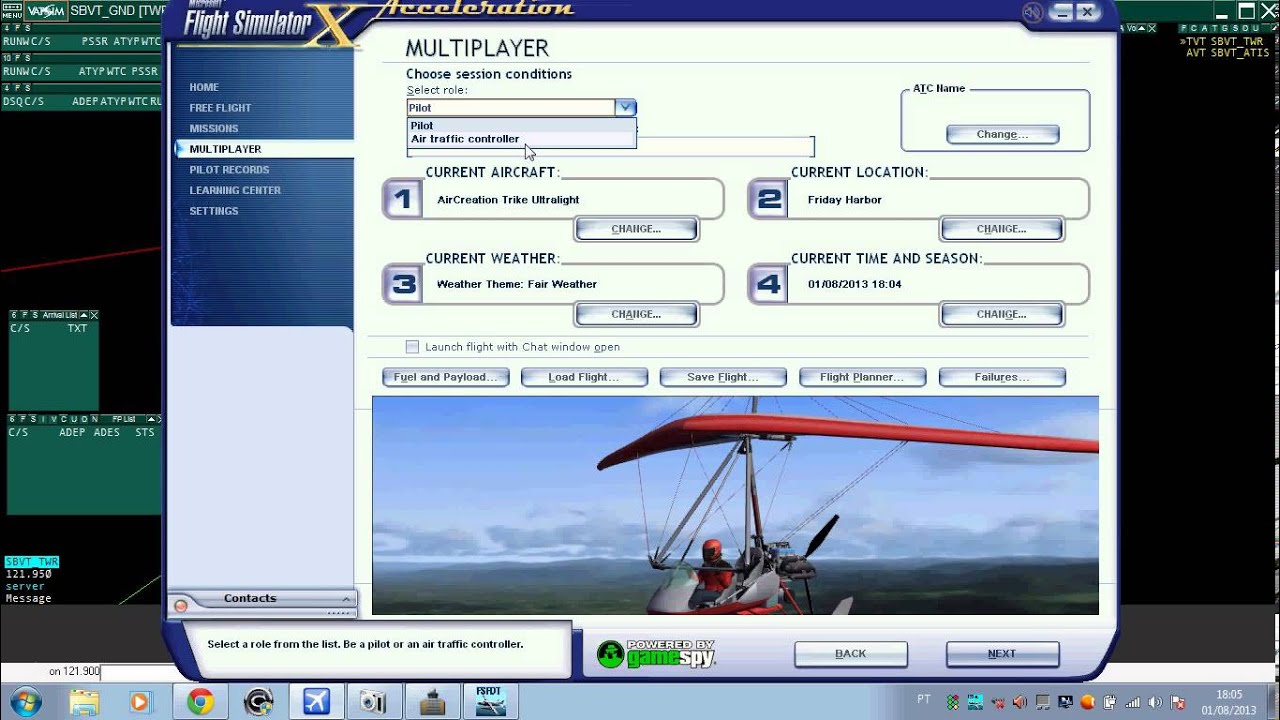Open the FSFDT taskbar application
The width and height of the screenshot is (1280, 720).
coord(489,702)
